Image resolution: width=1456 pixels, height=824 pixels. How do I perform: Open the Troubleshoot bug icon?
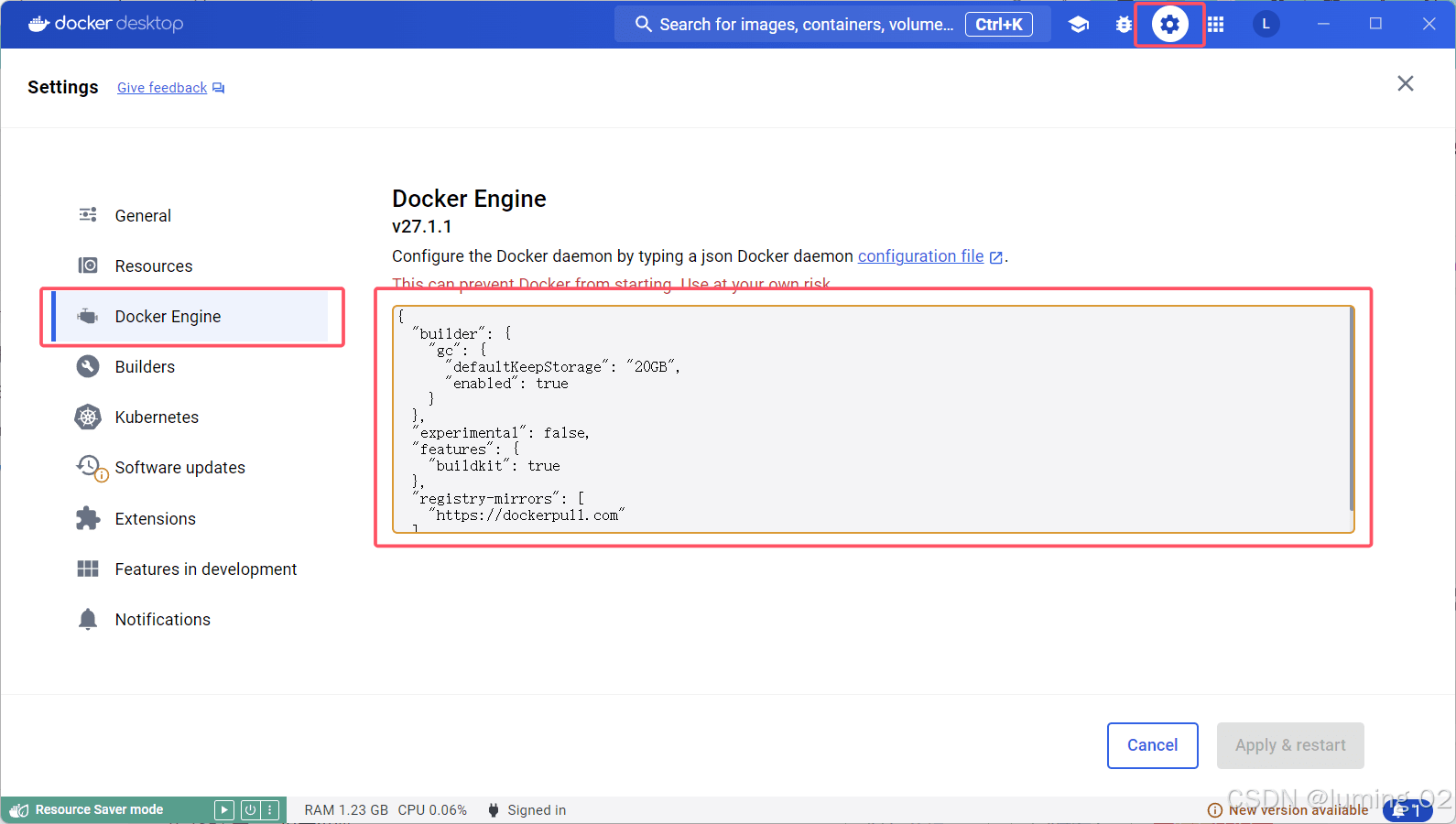coord(1124,25)
